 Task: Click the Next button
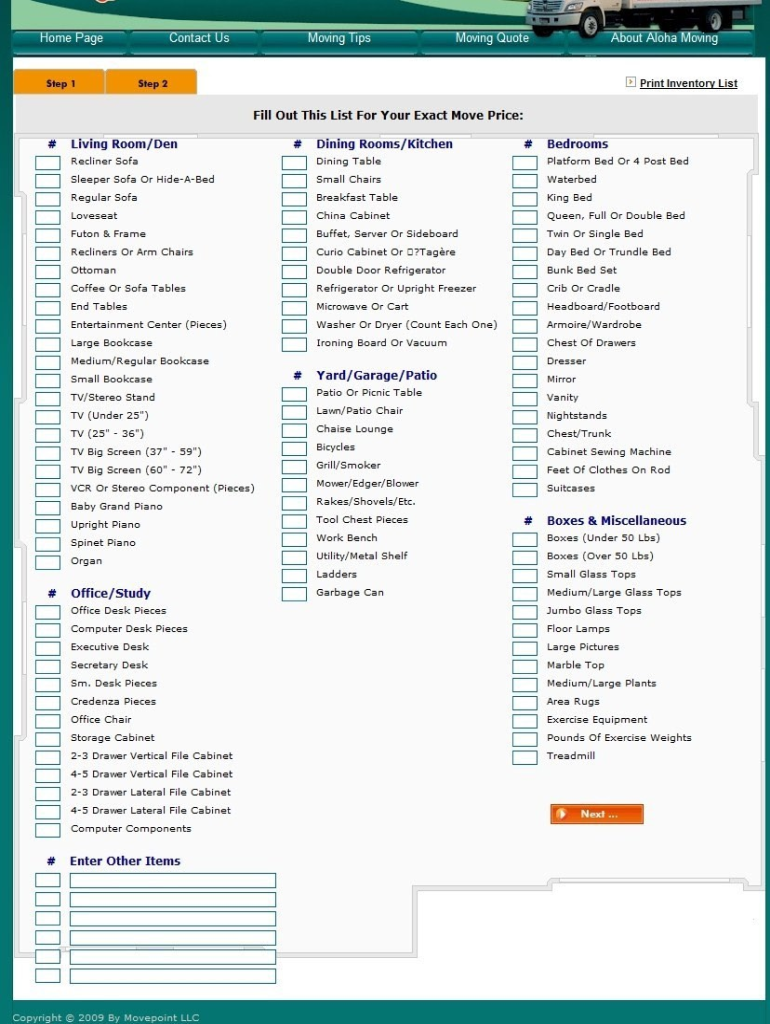(x=597, y=814)
